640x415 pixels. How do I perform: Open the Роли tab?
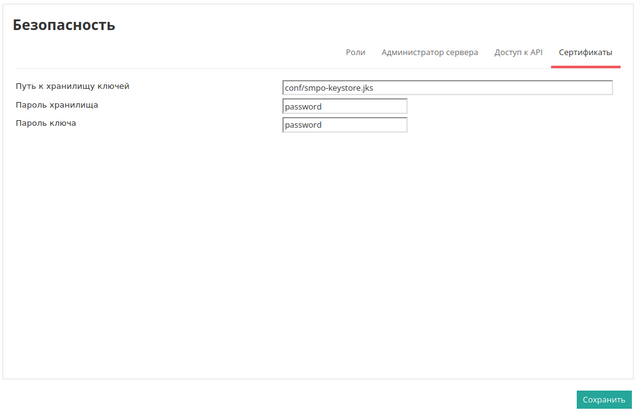(x=355, y=52)
